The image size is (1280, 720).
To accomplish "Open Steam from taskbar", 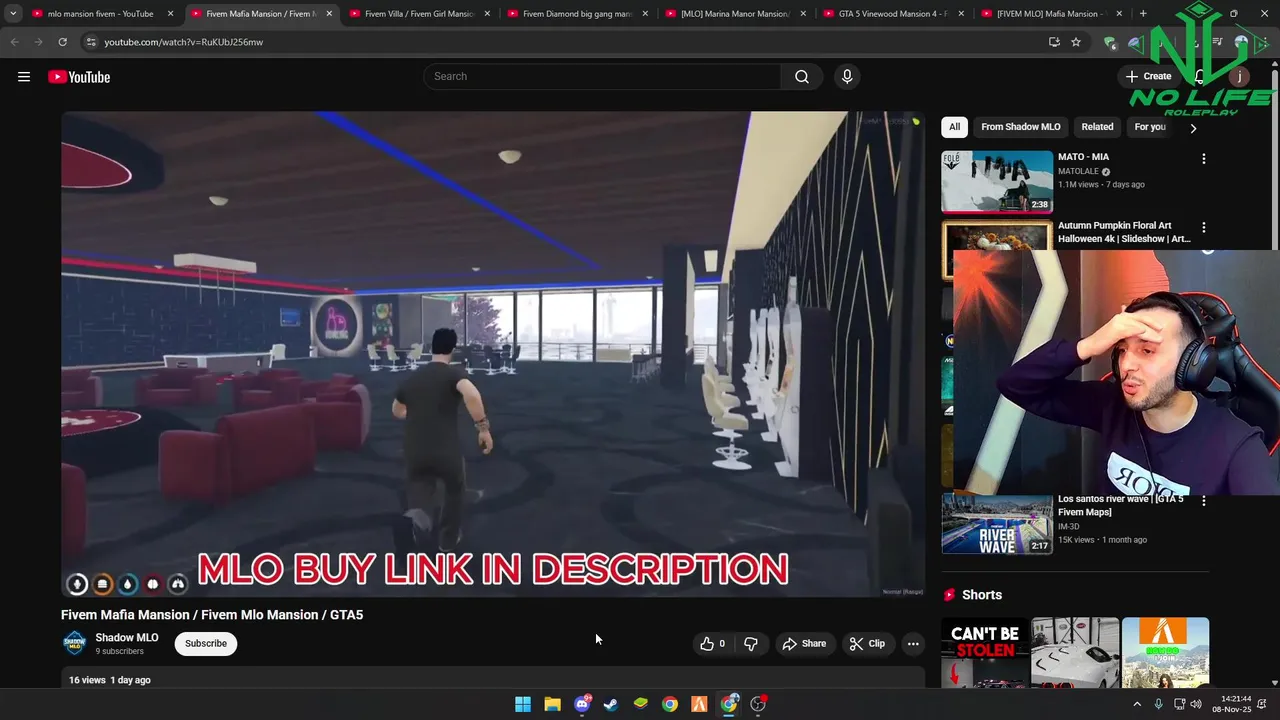I will (x=611, y=704).
